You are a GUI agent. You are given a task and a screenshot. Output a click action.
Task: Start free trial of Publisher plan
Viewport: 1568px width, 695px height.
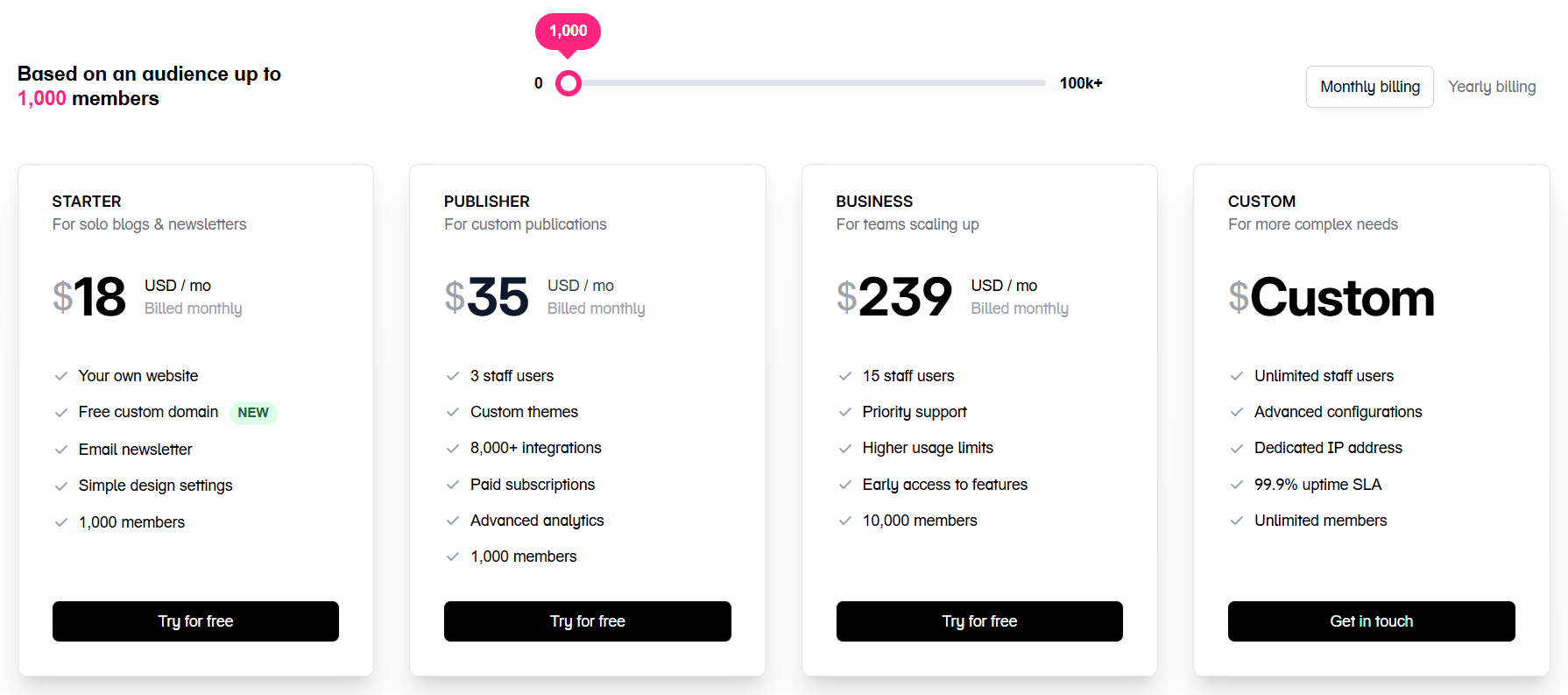(x=587, y=621)
